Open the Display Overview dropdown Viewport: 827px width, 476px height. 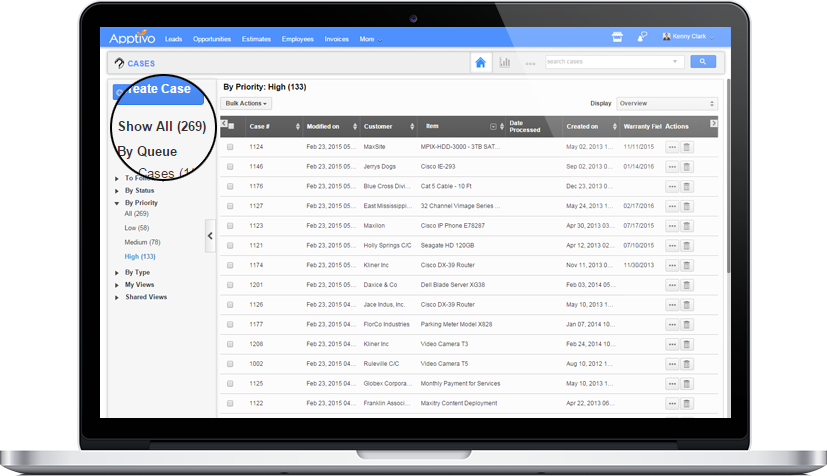667,103
